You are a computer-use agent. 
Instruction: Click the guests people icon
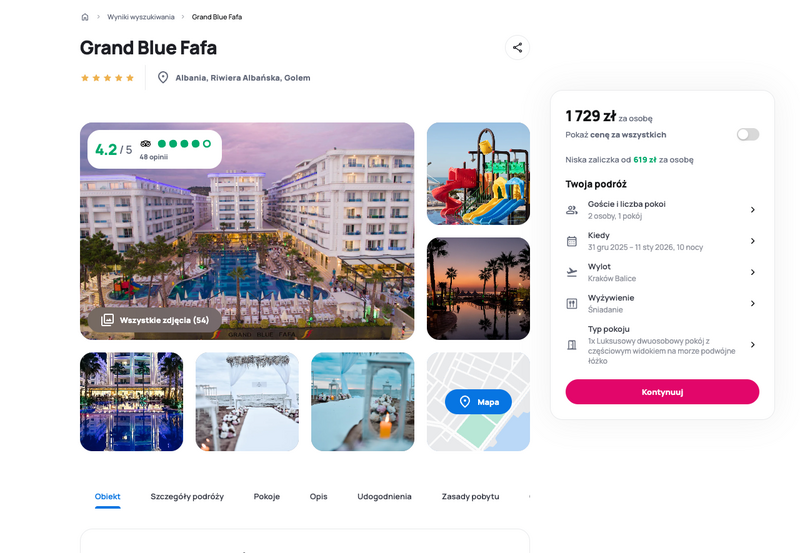tap(572, 210)
